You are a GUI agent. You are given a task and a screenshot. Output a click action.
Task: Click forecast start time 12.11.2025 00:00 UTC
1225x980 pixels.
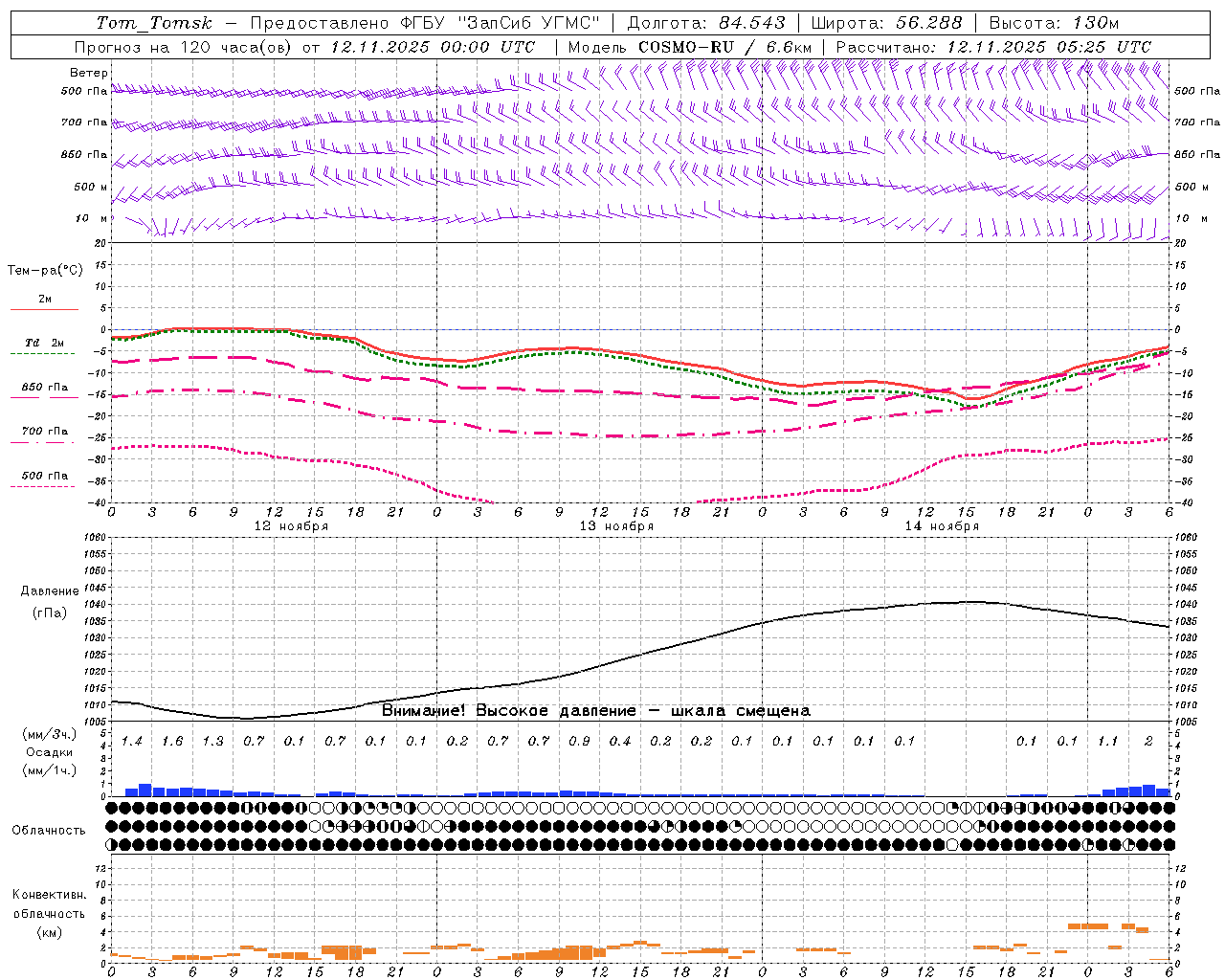click(433, 47)
